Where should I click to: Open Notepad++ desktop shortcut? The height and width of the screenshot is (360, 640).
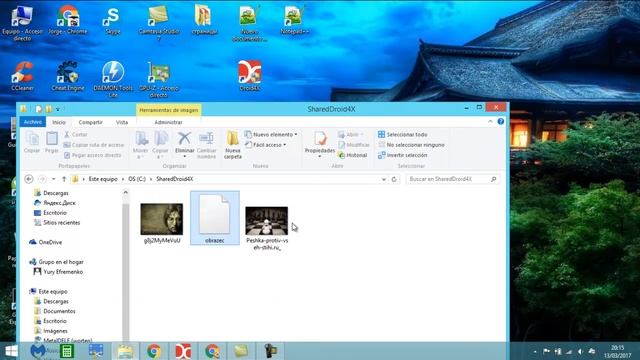[x=295, y=20]
